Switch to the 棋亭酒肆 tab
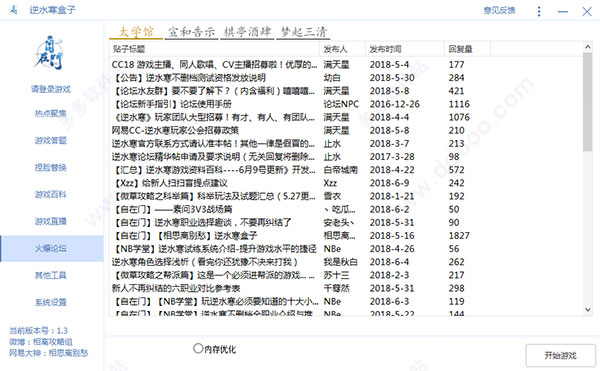Screen dimensions: 600x371 click(x=247, y=32)
